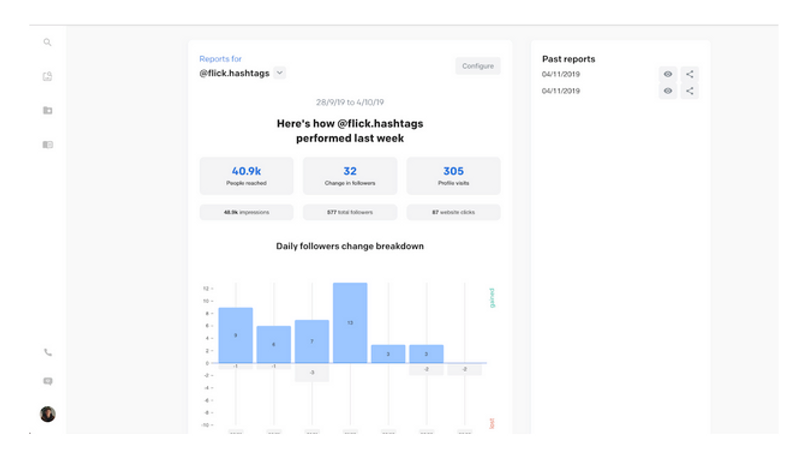Click the green gained axis label
Image resolution: width=809 pixels, height=461 pixels.
pyautogui.click(x=492, y=298)
